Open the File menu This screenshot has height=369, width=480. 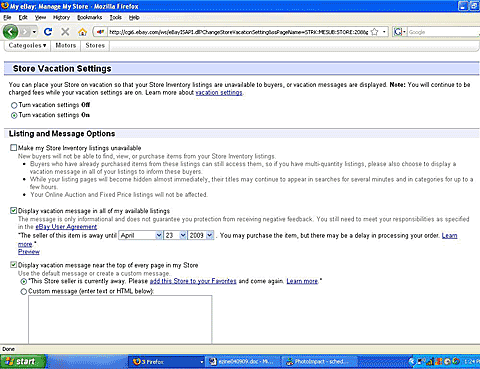point(7,17)
